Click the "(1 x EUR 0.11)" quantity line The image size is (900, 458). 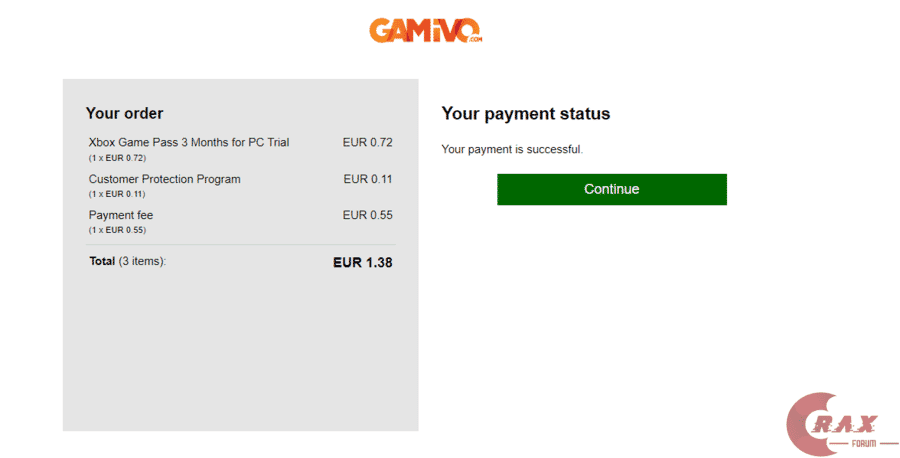(117, 194)
